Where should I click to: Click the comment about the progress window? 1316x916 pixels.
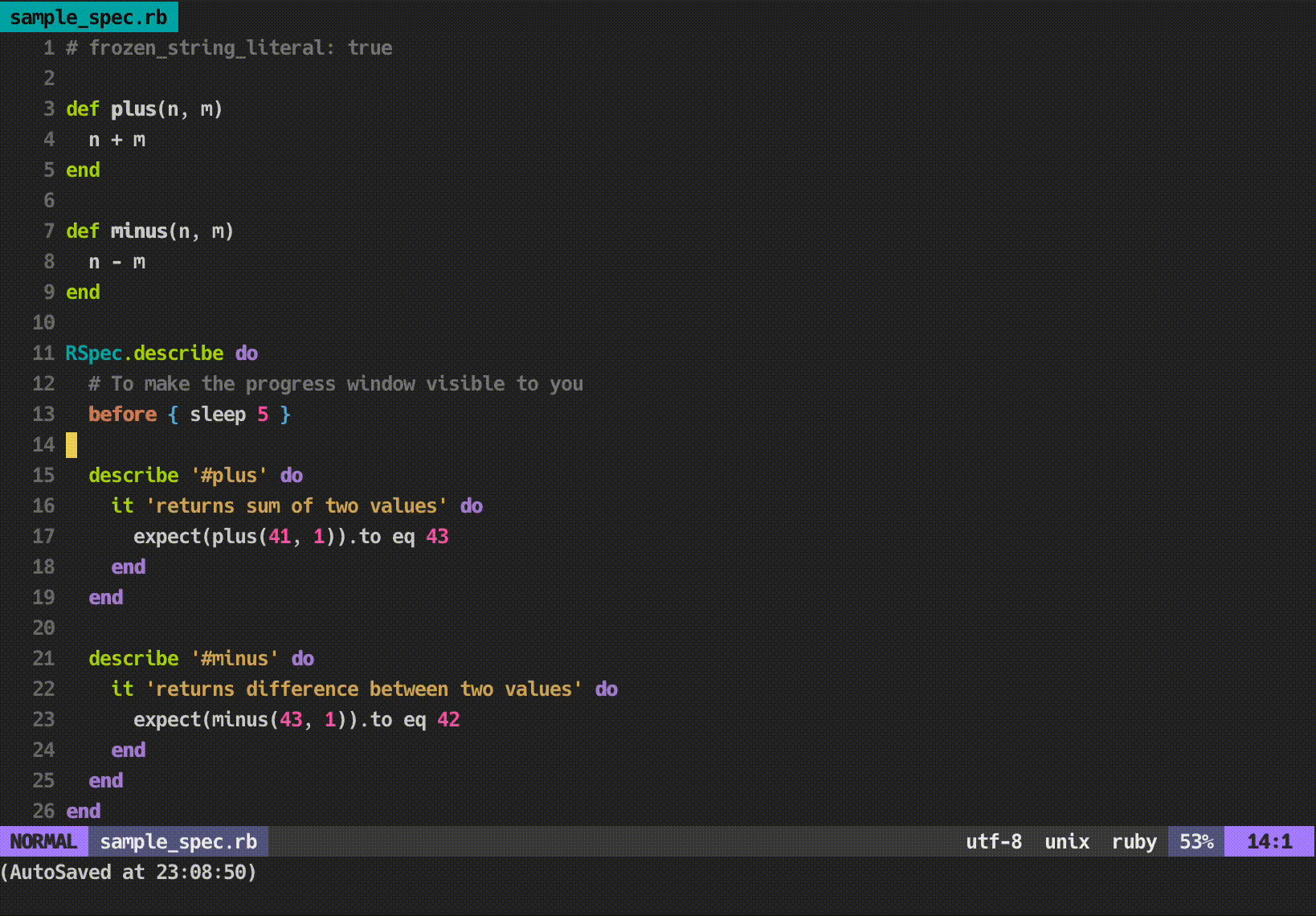coord(336,383)
